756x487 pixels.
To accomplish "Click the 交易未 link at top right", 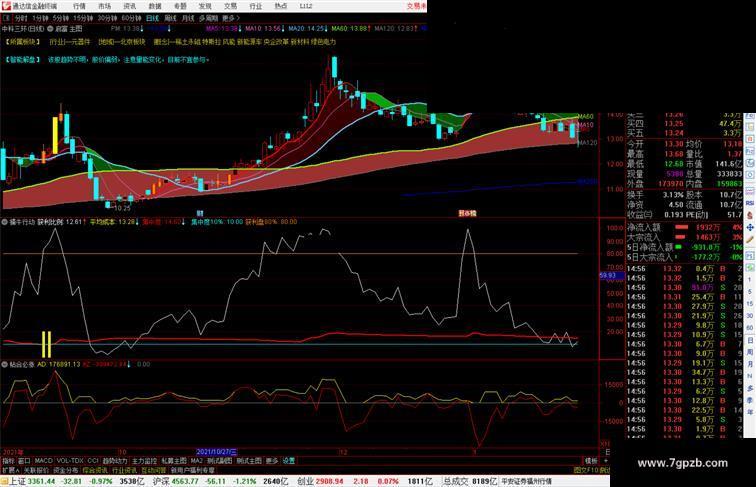I will (x=417, y=6).
